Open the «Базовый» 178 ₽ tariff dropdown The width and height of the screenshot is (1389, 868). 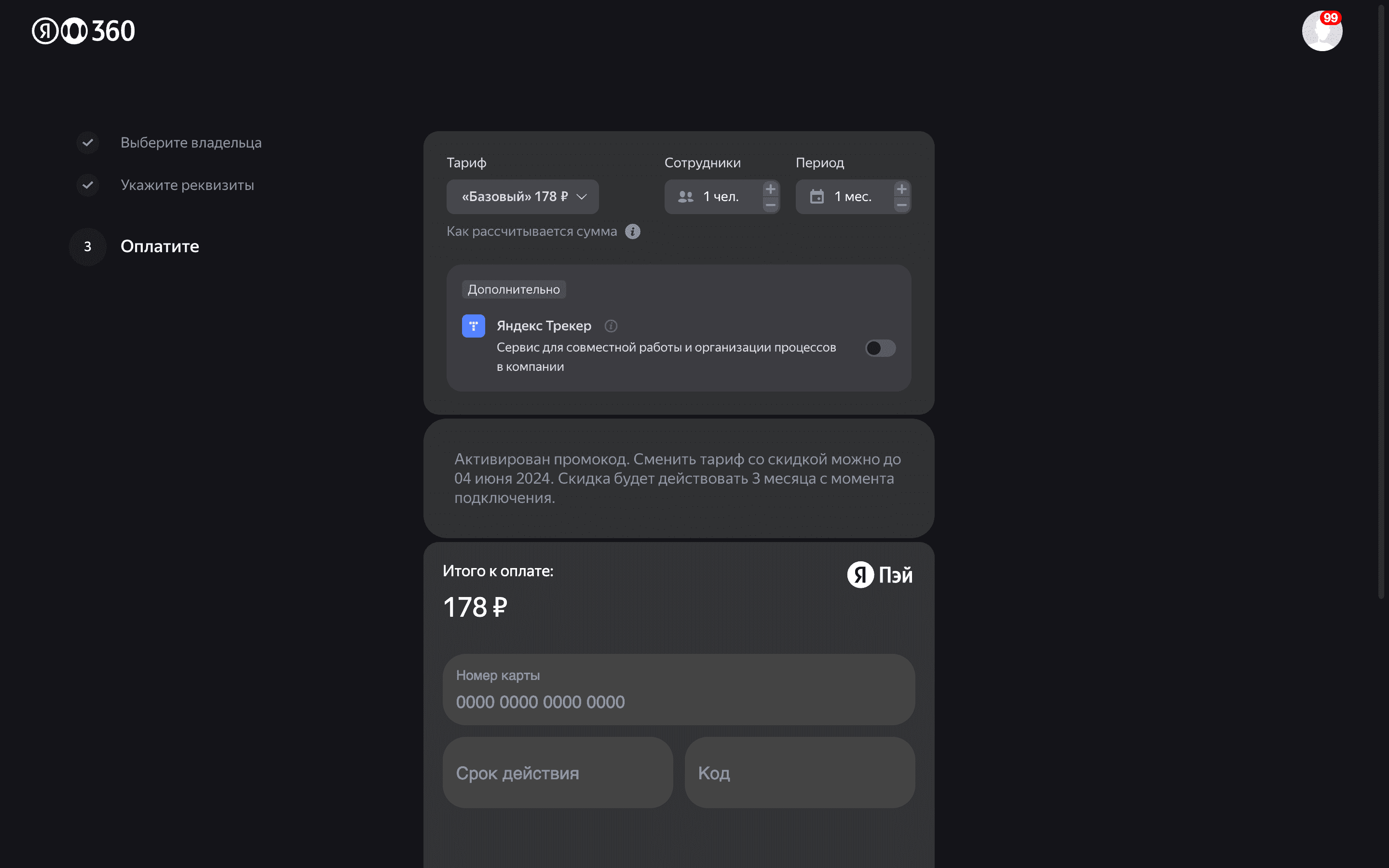(522, 197)
